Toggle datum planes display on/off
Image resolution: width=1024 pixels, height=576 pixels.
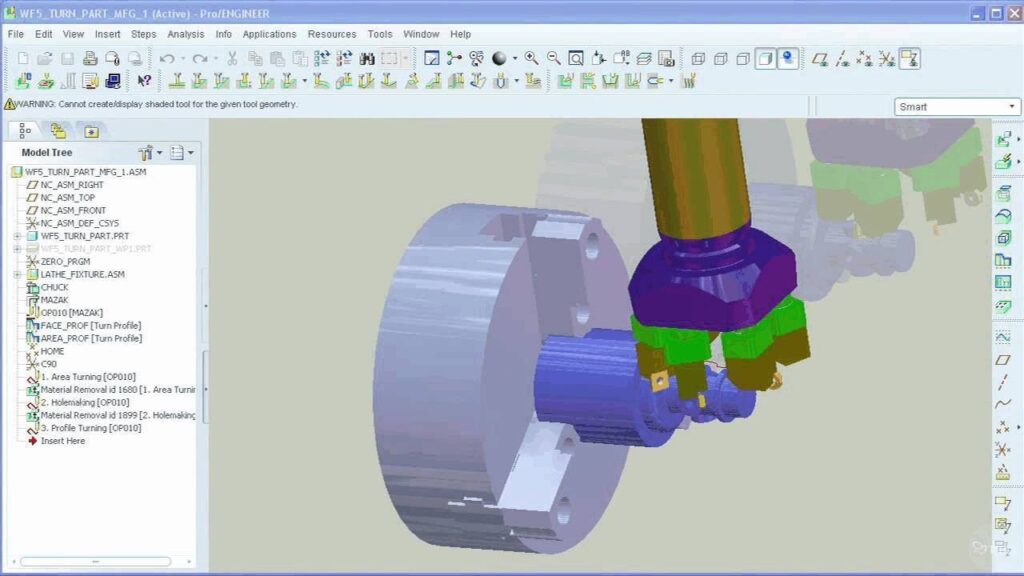click(821, 59)
